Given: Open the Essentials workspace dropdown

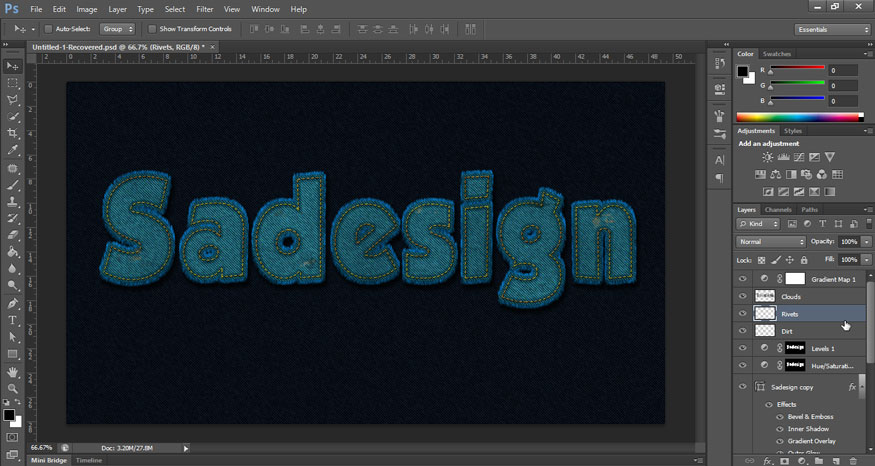Looking at the screenshot, I should pos(832,30).
